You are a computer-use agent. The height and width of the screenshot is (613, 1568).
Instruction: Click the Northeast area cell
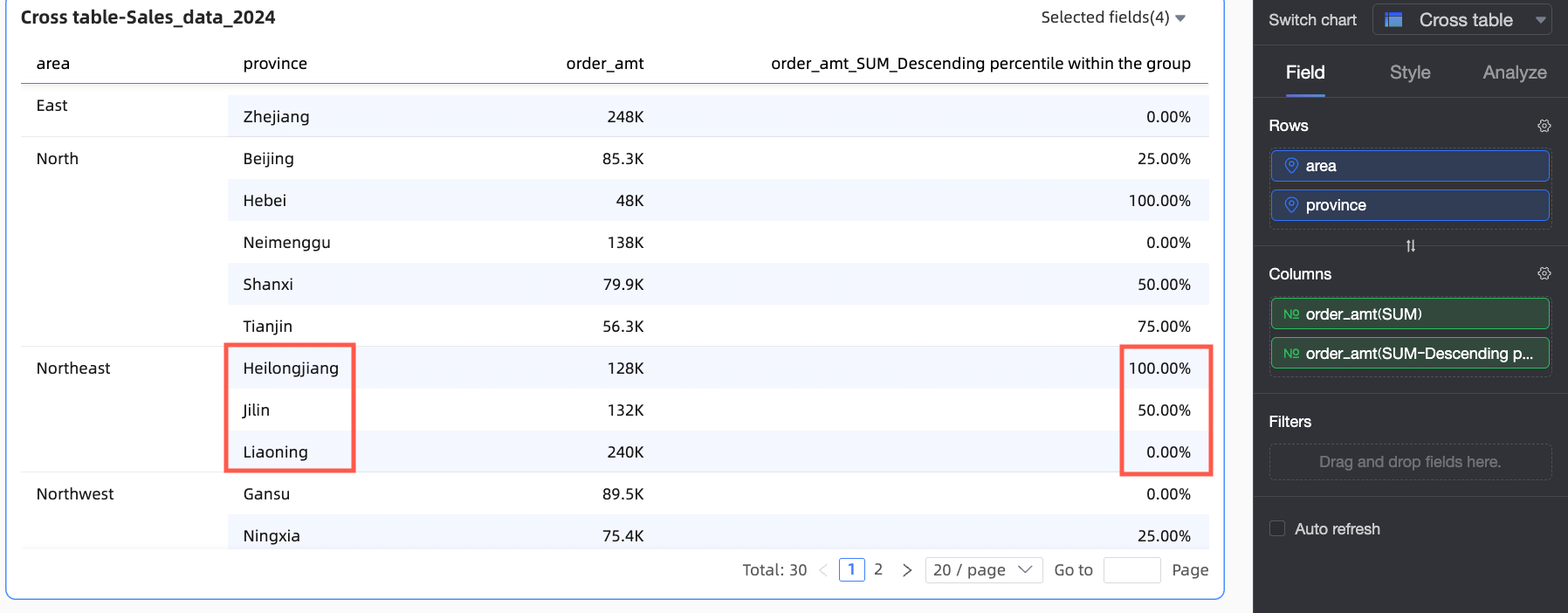(x=73, y=368)
